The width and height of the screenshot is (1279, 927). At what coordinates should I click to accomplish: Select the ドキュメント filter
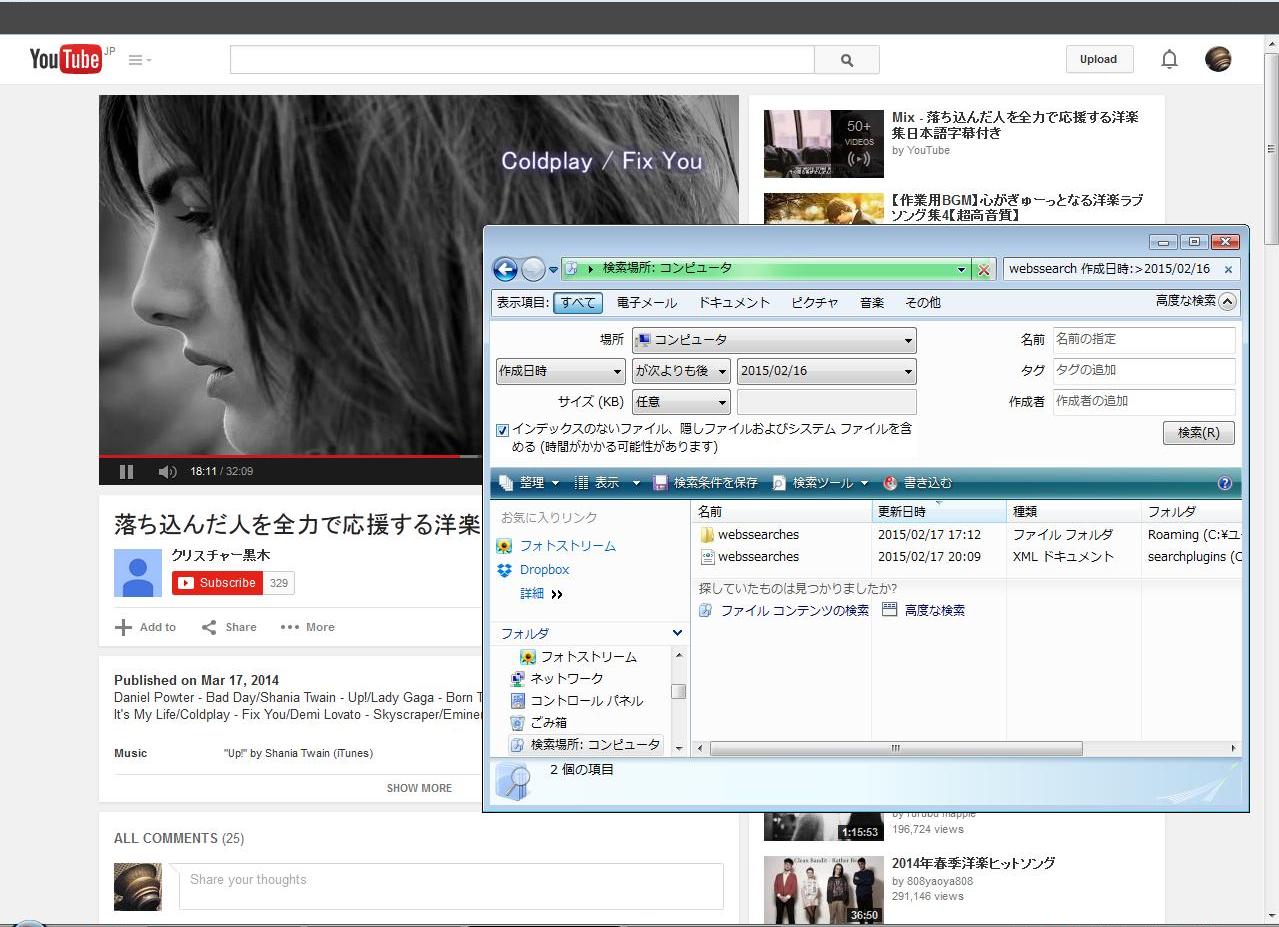(x=734, y=302)
